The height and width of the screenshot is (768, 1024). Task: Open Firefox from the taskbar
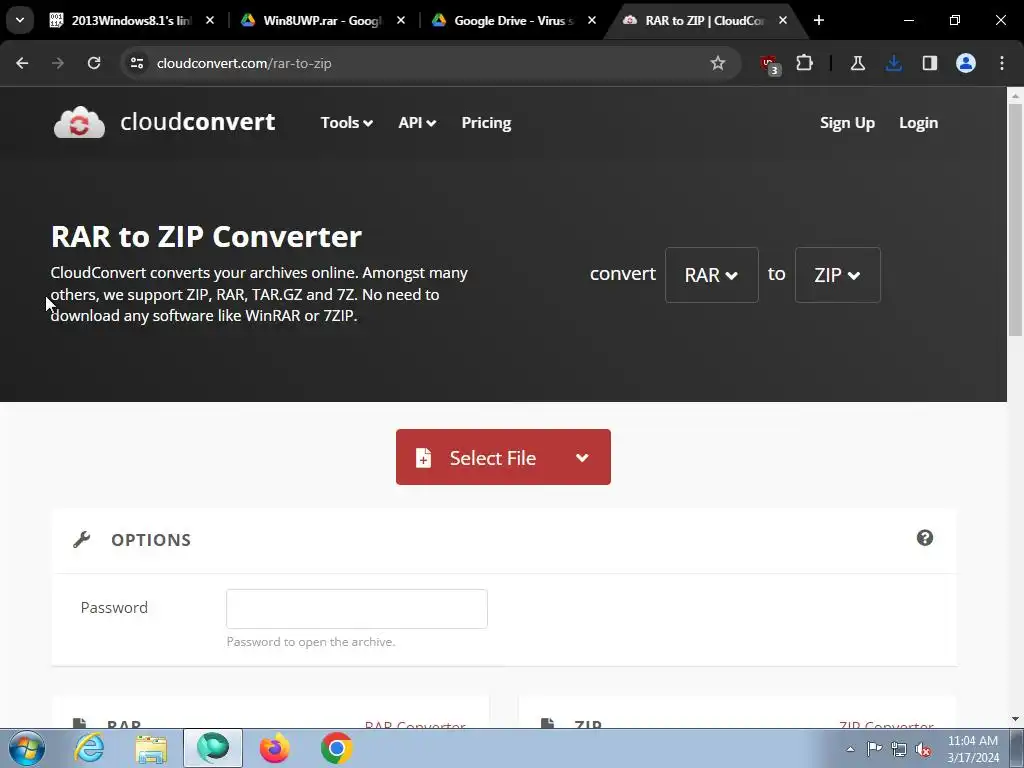tap(274, 748)
